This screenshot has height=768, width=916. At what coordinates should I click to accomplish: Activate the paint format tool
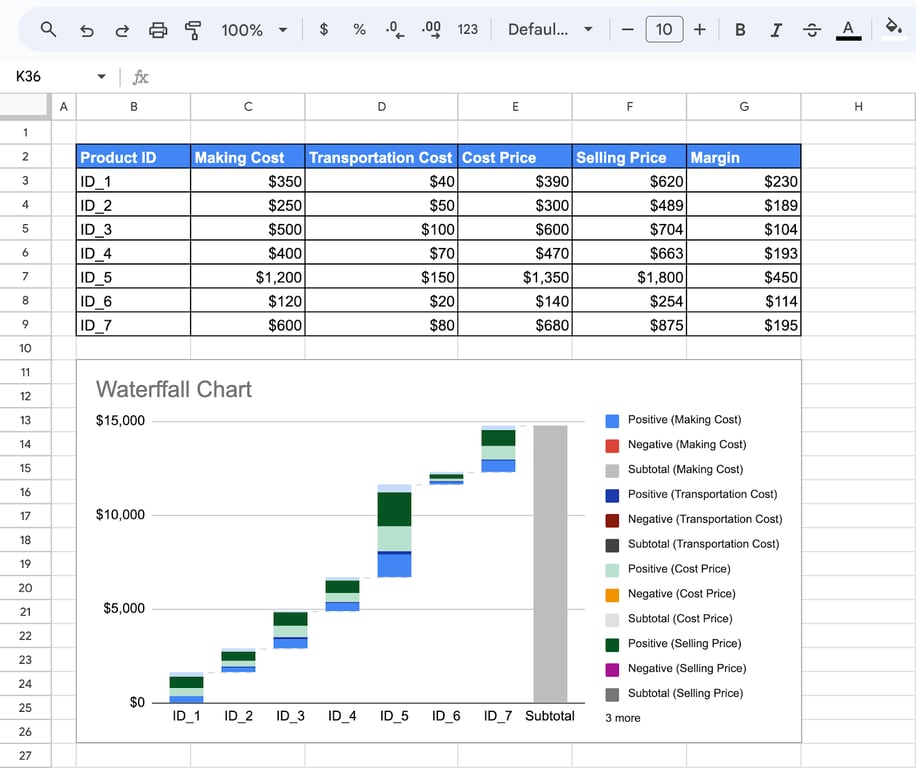193,30
